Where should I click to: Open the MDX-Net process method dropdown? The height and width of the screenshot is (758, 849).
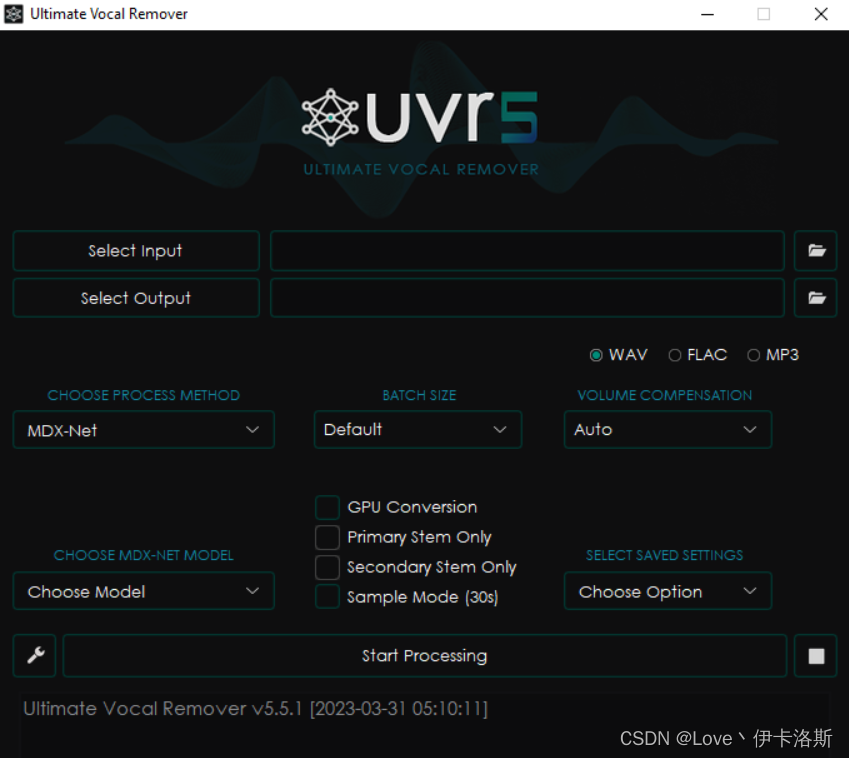tap(143, 430)
